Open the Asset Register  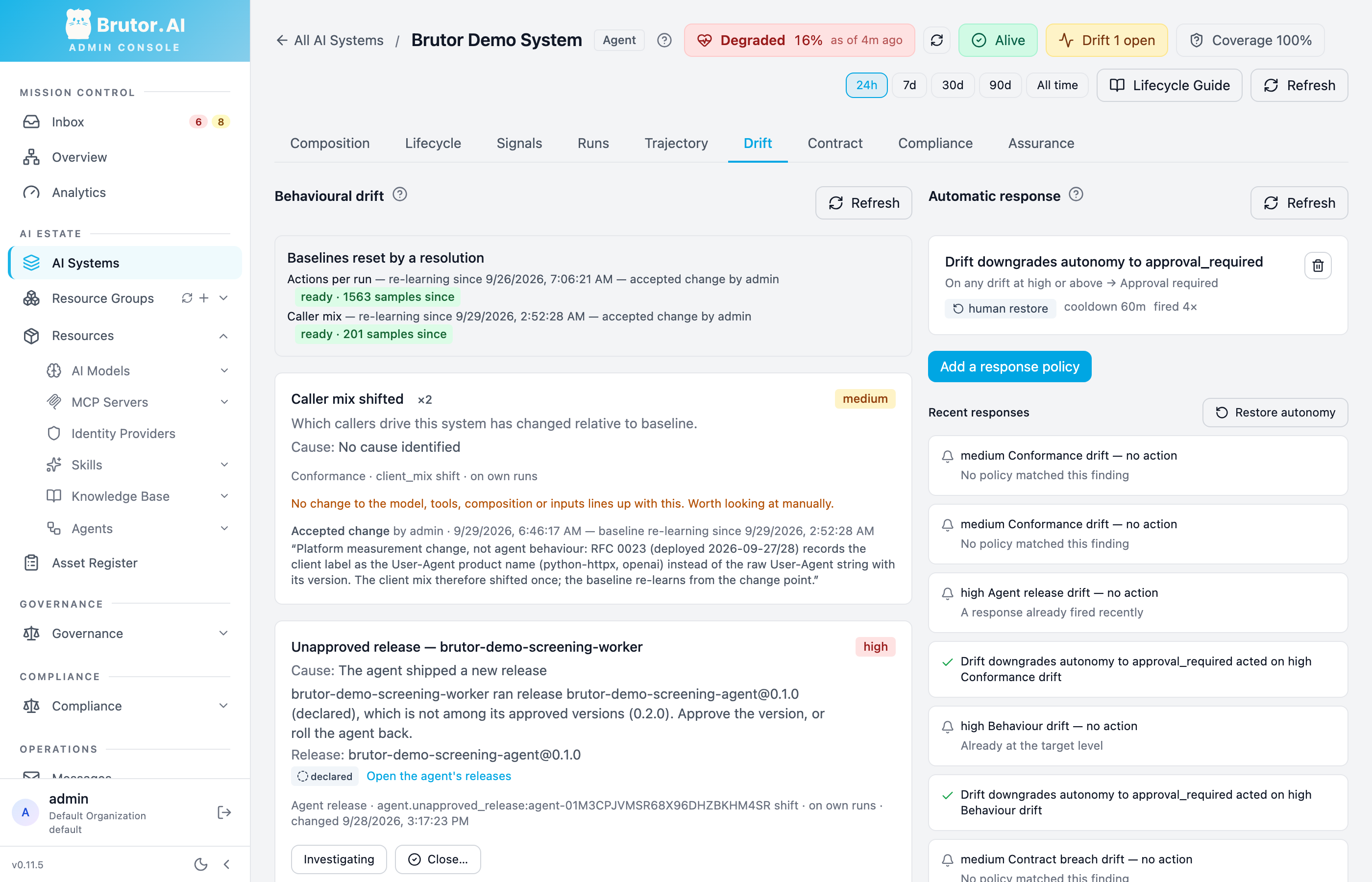[125, 563]
